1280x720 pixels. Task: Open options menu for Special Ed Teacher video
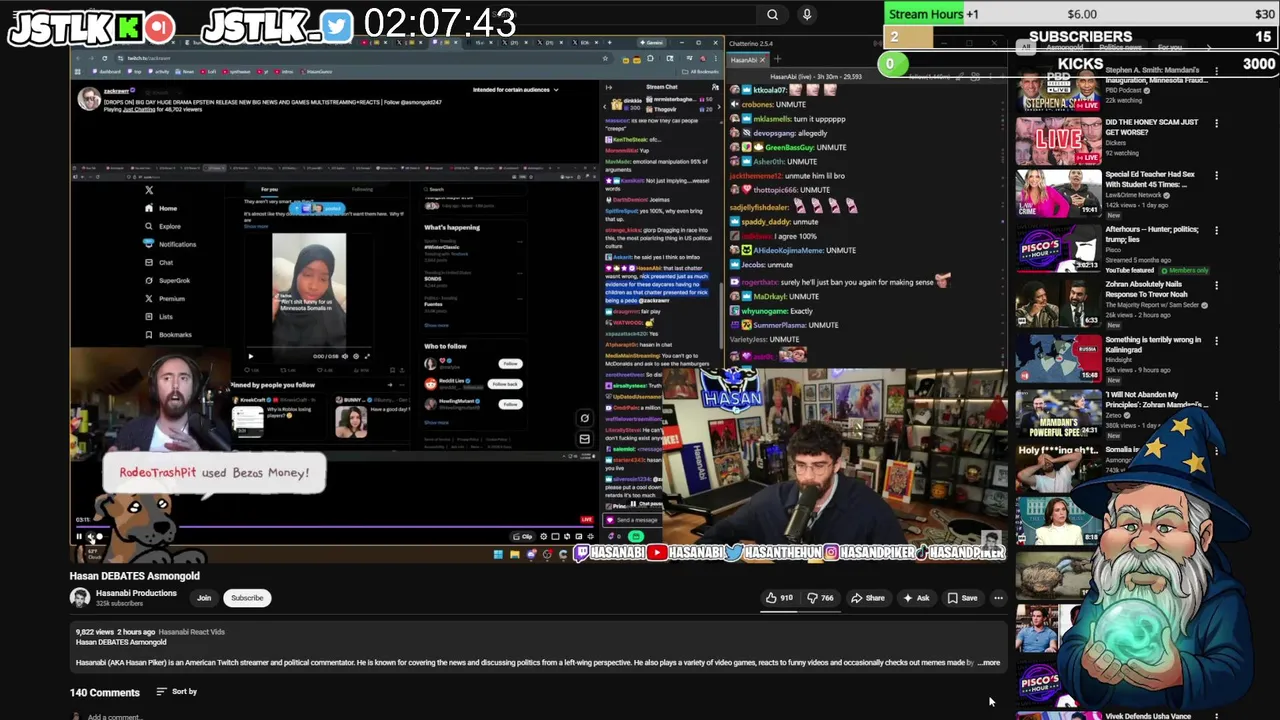point(1216,175)
